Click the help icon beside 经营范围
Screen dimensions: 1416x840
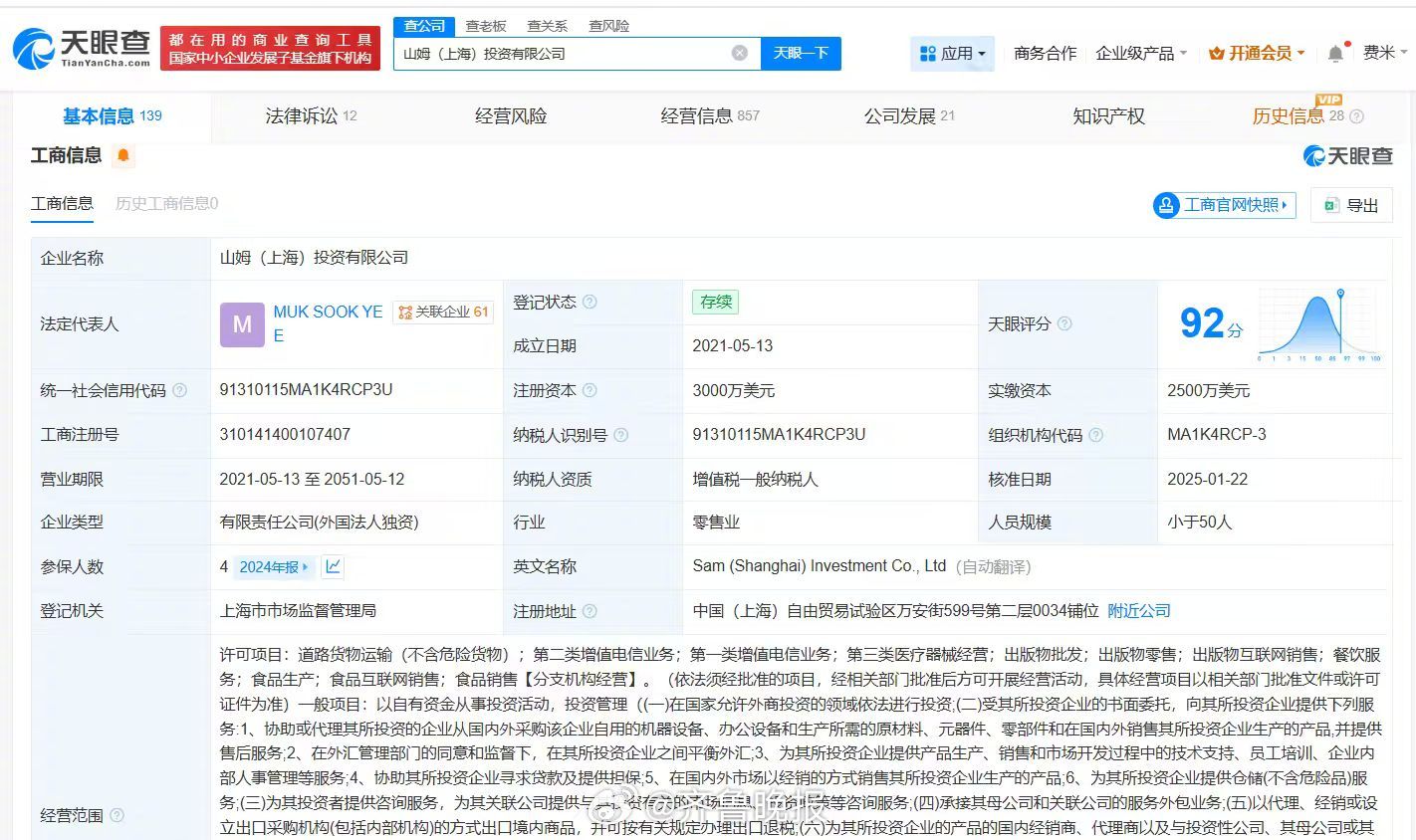coord(117,815)
